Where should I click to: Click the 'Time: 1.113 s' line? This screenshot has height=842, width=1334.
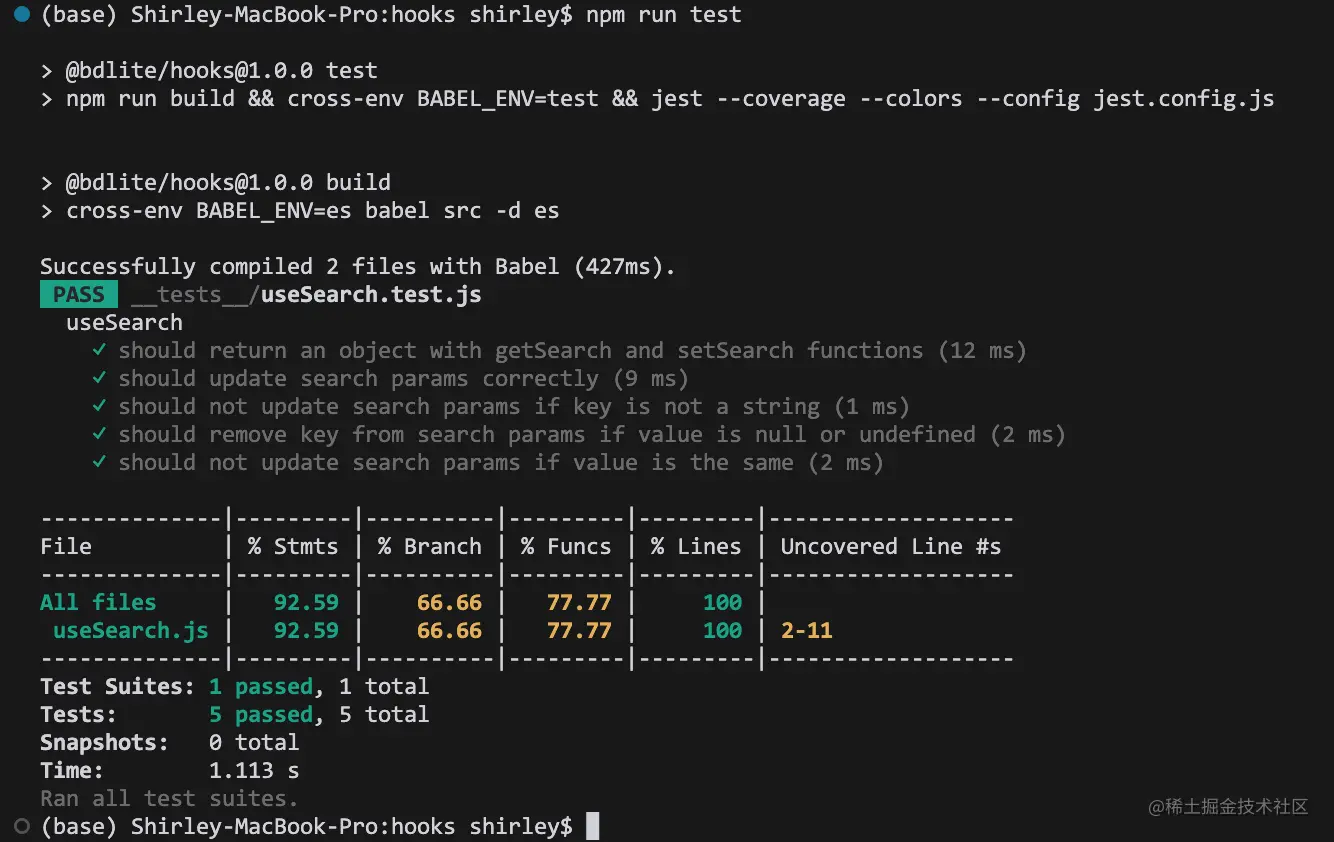[x=170, y=770]
